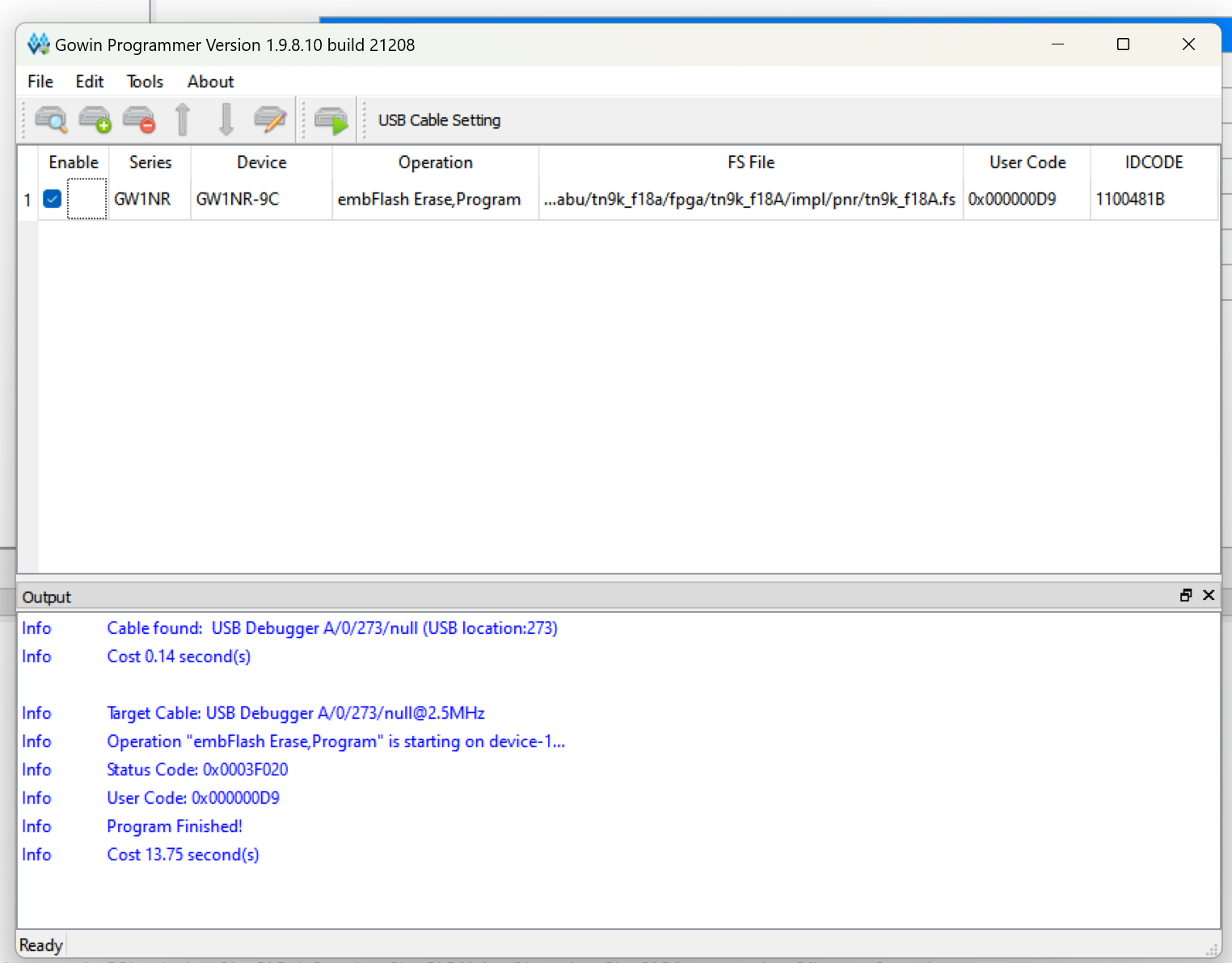The image size is (1232, 963).
Task: Click the IDCODE column header
Action: point(1154,163)
